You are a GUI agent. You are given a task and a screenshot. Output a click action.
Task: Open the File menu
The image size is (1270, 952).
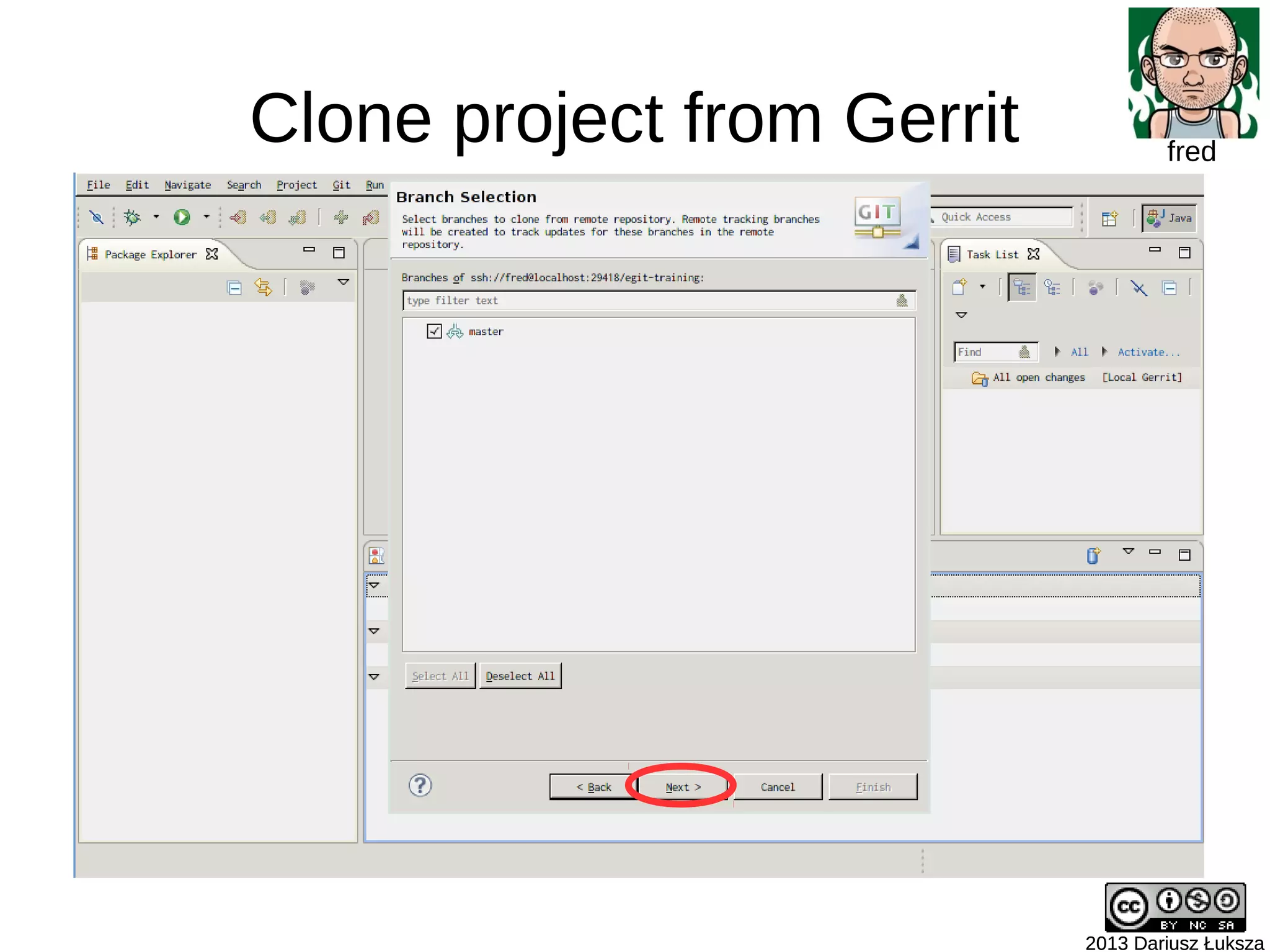point(98,185)
